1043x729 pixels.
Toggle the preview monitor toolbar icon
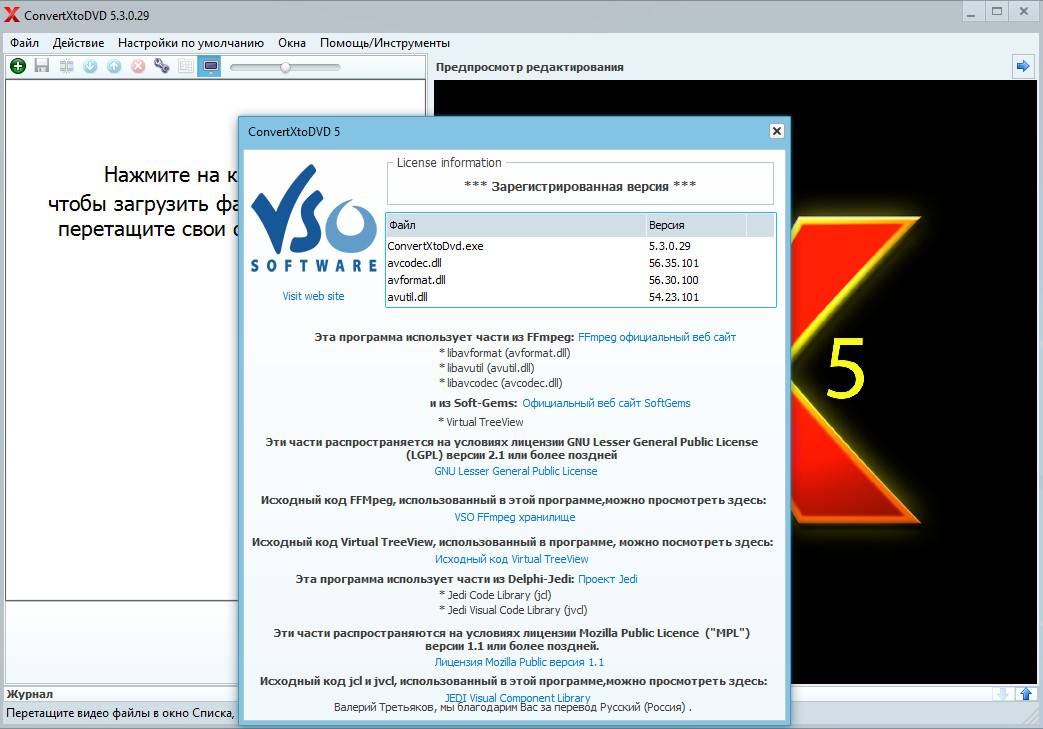click(x=210, y=66)
